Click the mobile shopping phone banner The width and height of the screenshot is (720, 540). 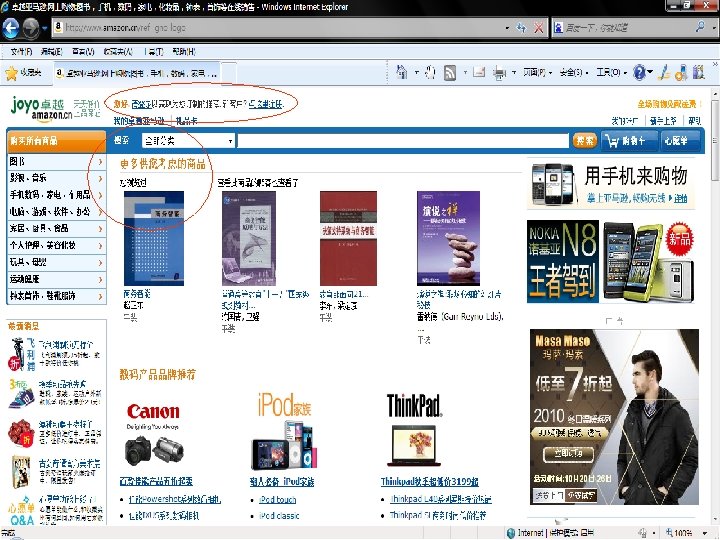coord(611,185)
